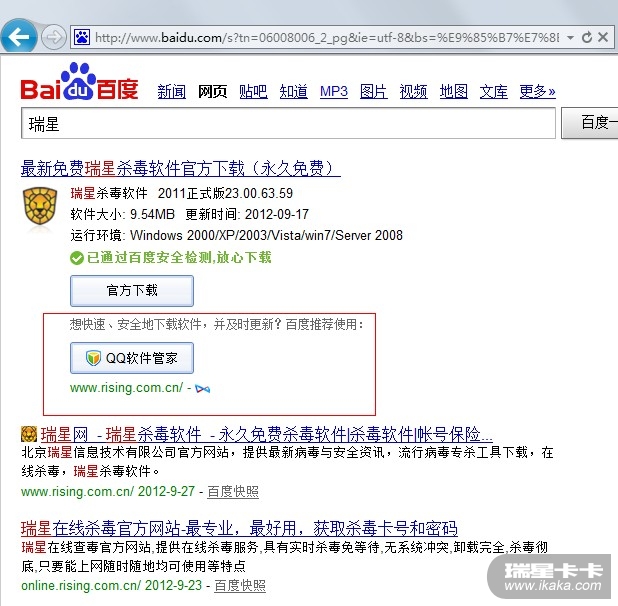Viewport: 618px width, 606px height.
Task: Open the address bar history dropdown arrow
Action: [x=570, y=38]
